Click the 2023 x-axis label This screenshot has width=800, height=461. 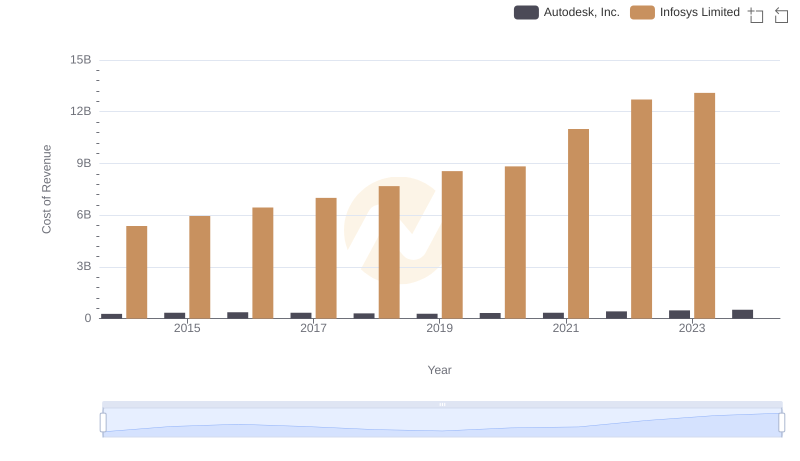(692, 328)
